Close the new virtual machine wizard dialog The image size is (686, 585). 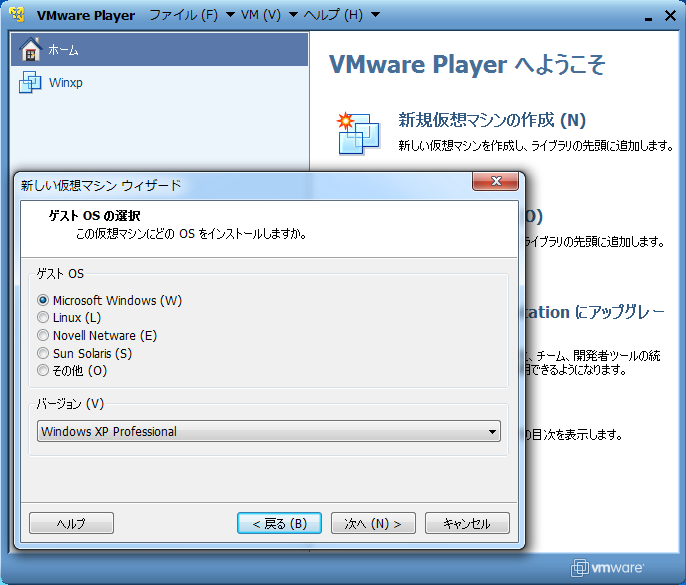tap(495, 183)
